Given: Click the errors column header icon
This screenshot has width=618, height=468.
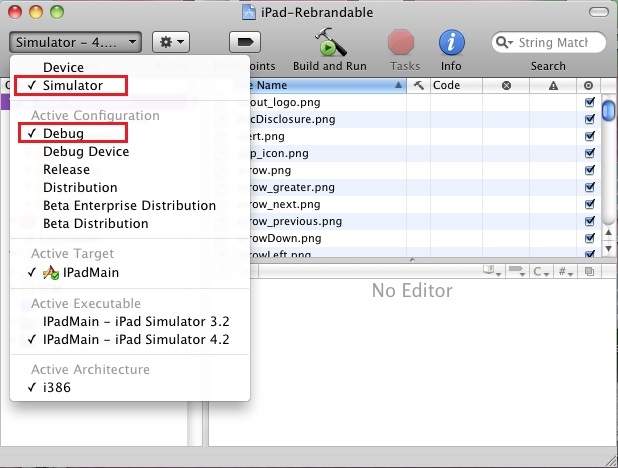Looking at the screenshot, I should point(506,86).
